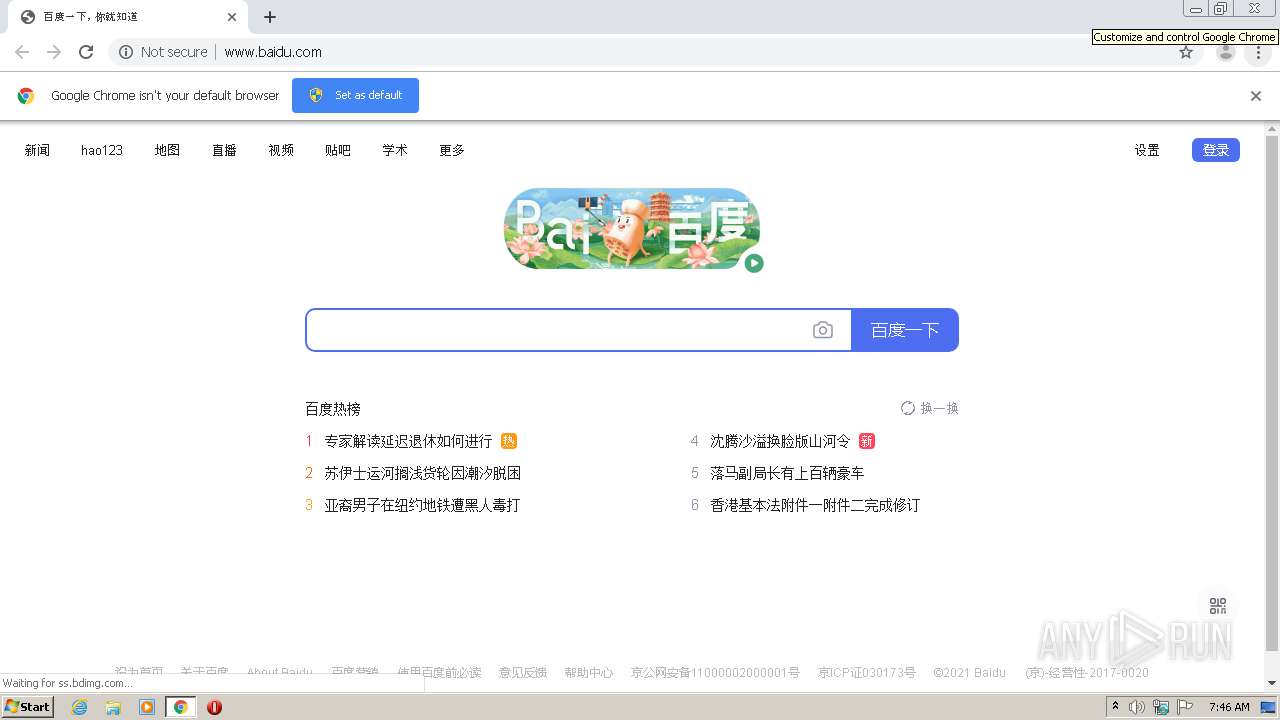The width and height of the screenshot is (1280, 720).
Task: Click address bar URL www.baidu.com
Action: pyautogui.click(x=273, y=52)
